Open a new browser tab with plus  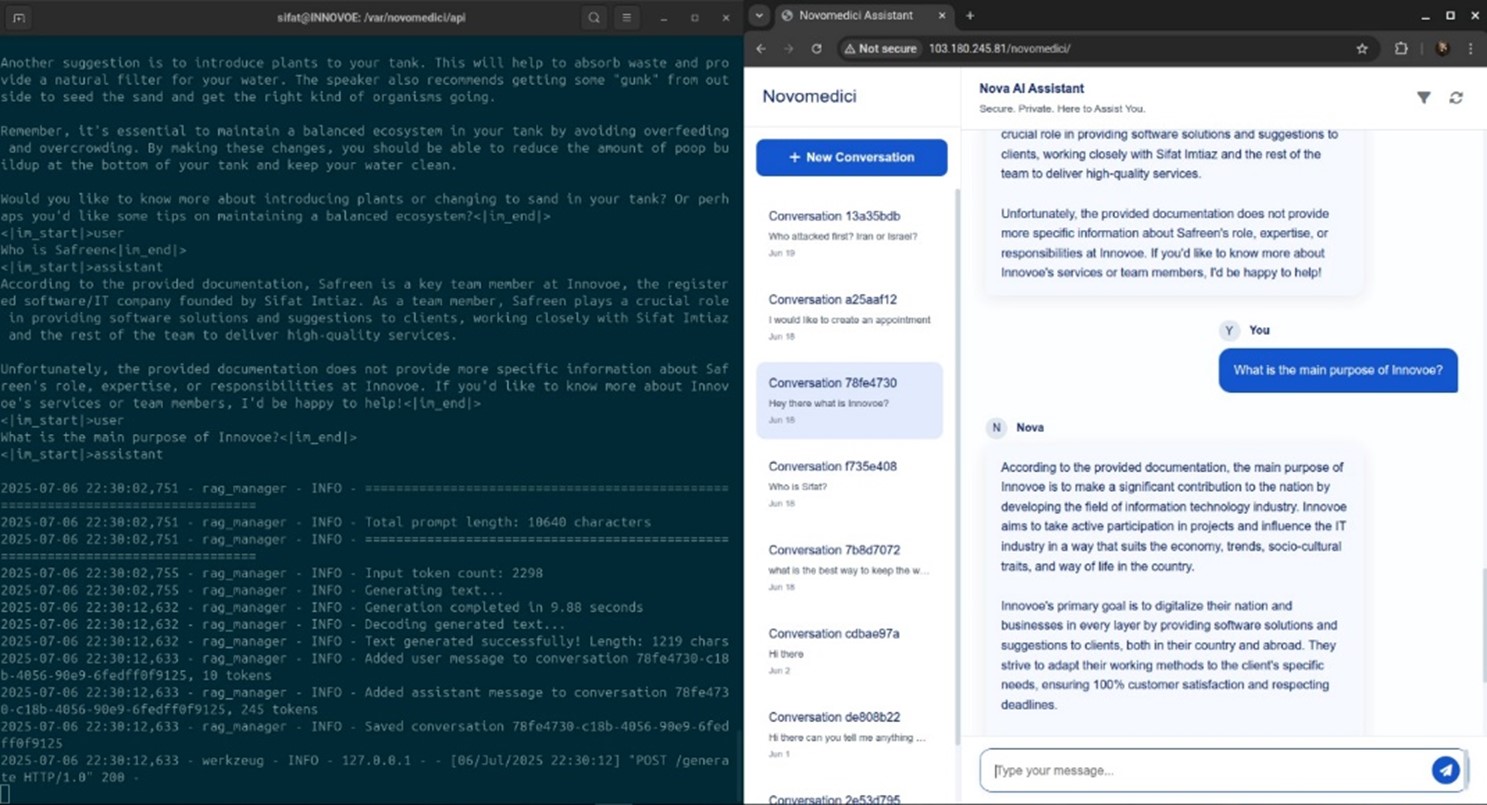(969, 15)
